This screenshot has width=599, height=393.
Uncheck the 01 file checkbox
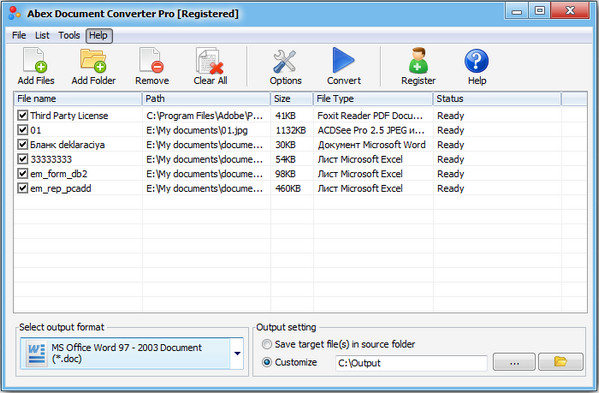(23, 130)
